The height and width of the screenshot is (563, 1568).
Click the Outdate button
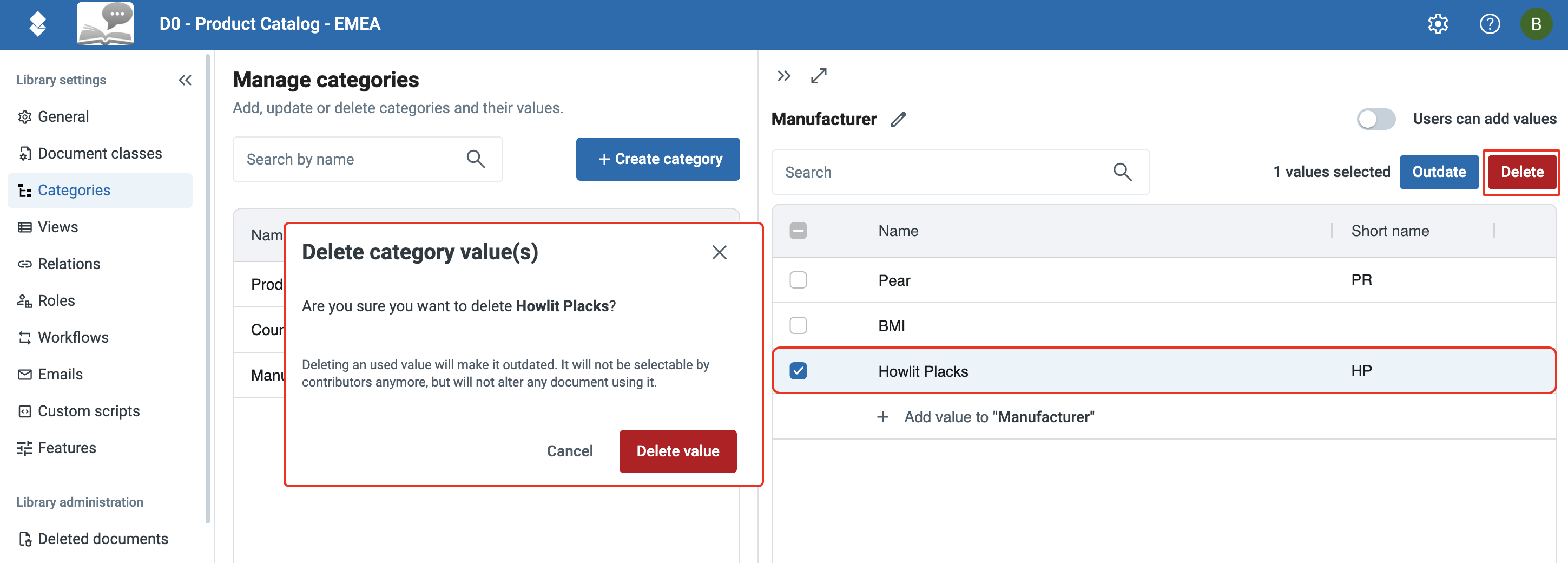tap(1438, 172)
